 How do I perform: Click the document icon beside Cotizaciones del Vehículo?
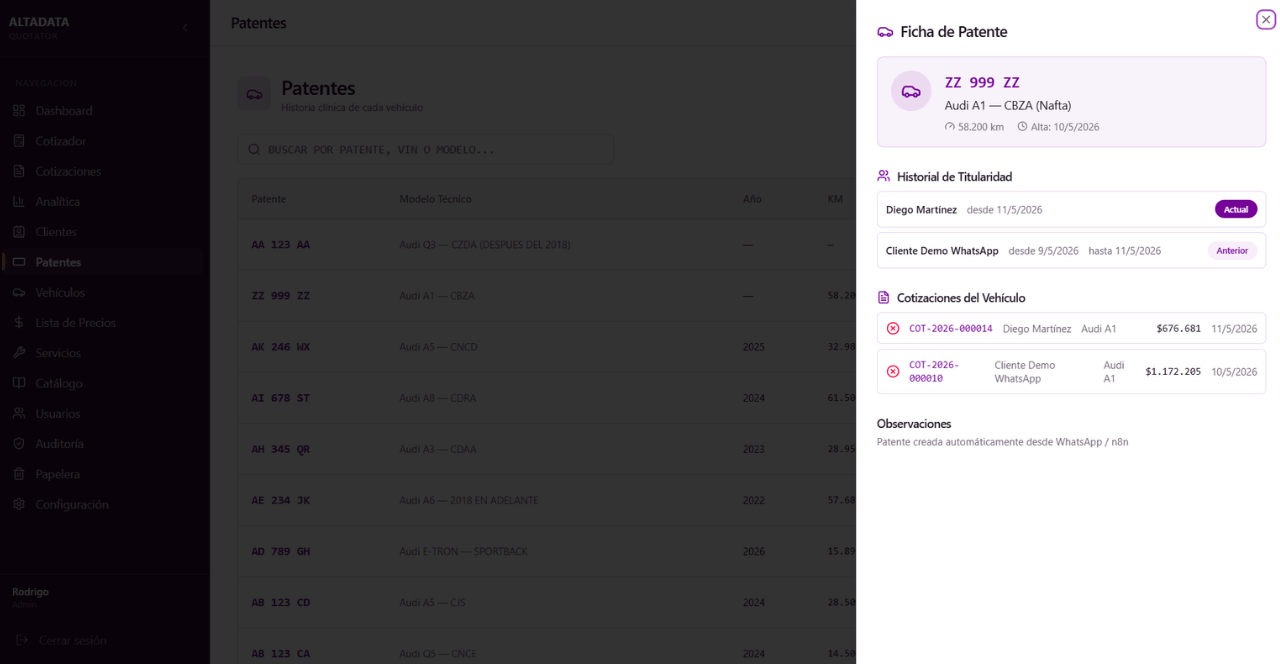[884, 298]
